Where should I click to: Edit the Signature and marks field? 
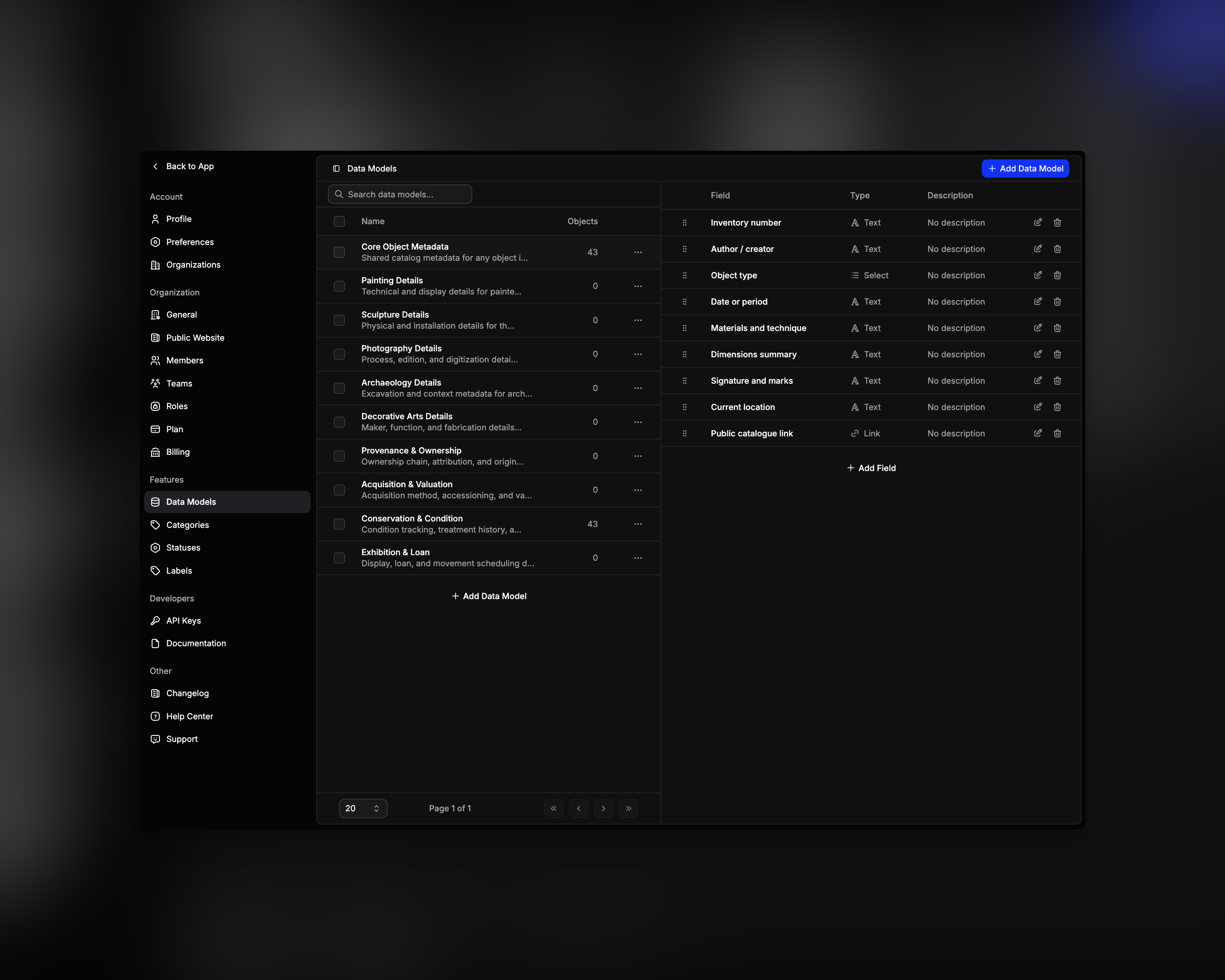1037,380
